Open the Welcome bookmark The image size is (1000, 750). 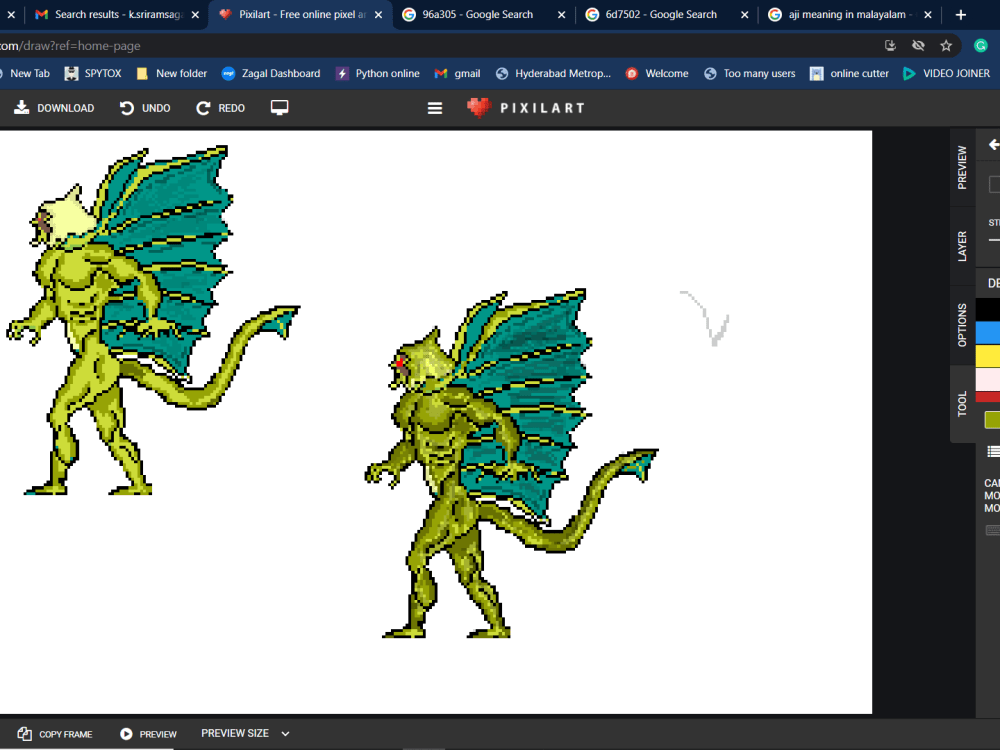(657, 73)
